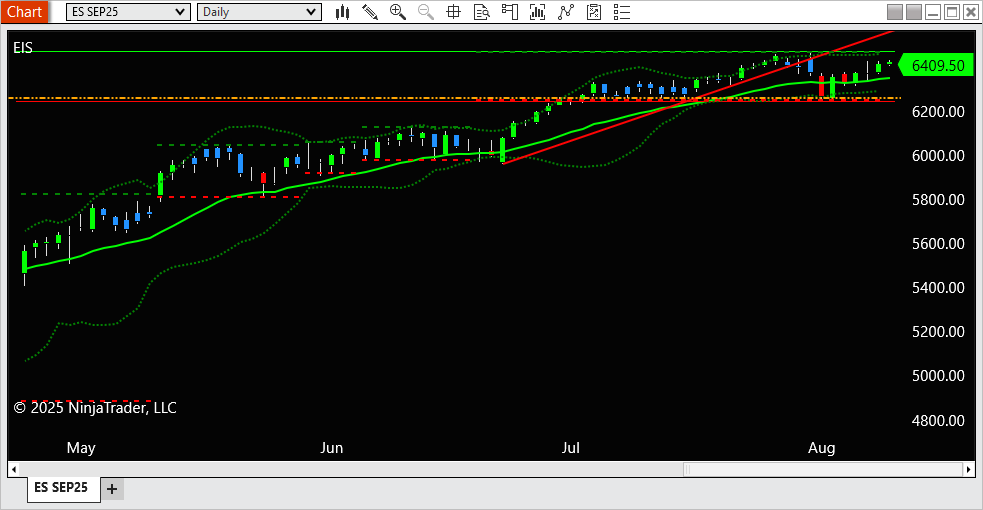Image resolution: width=983 pixels, height=510 pixels.
Task: Click the 5200.00 price axis label
Action: tap(938, 331)
